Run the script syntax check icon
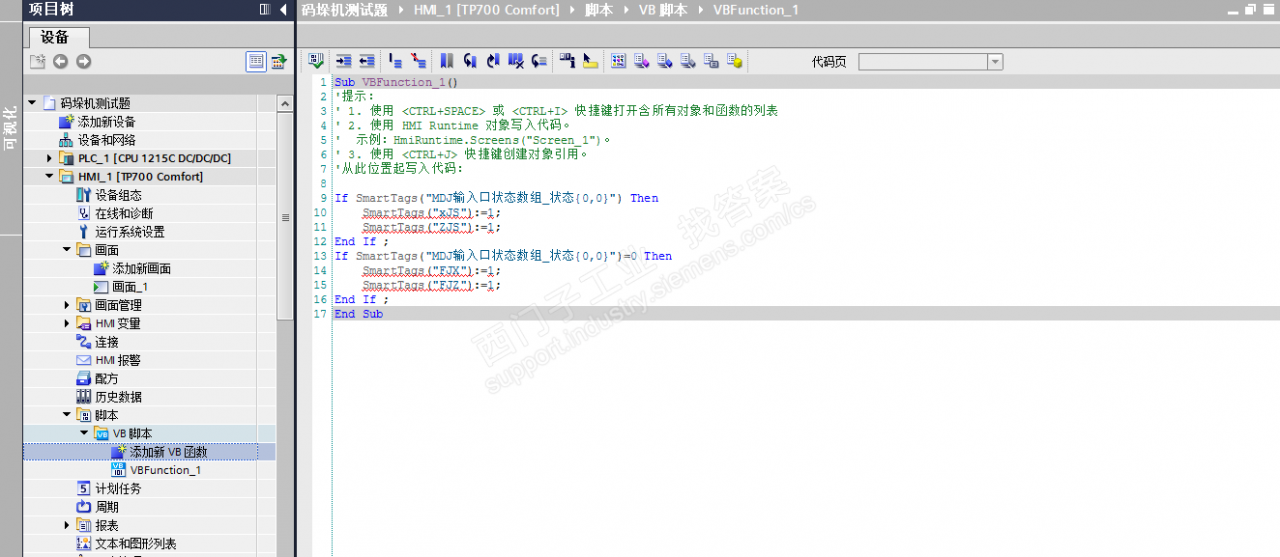This screenshot has width=1280, height=557. [316, 61]
